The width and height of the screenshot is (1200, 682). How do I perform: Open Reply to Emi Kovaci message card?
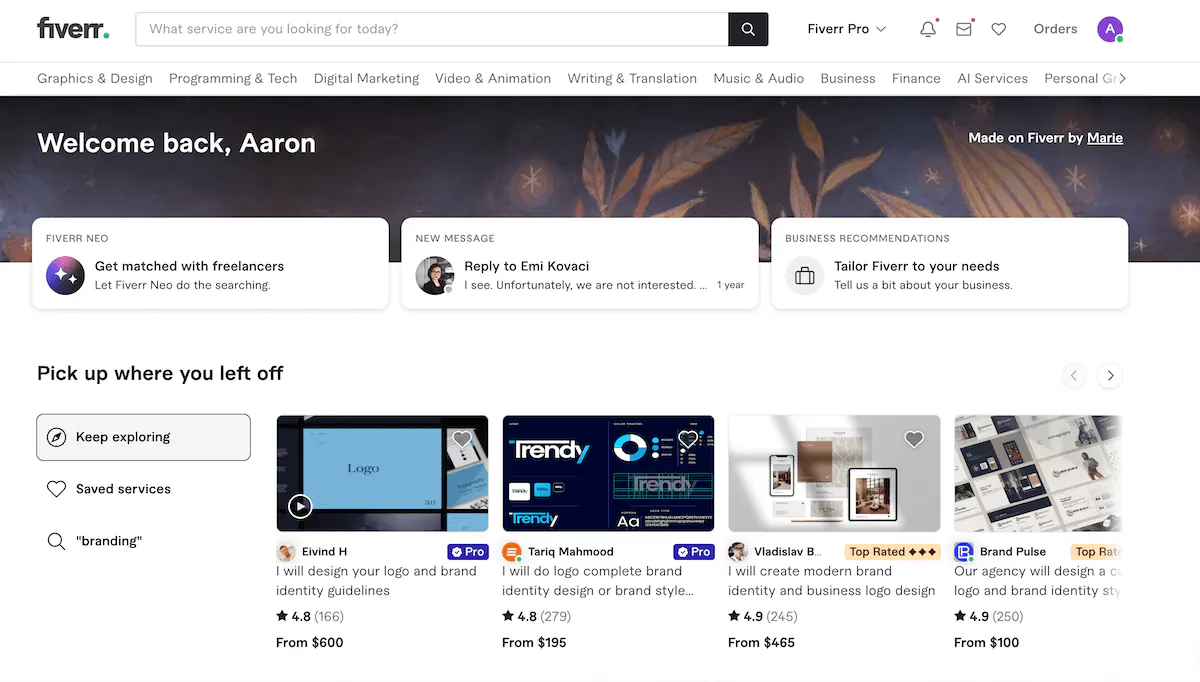click(x=580, y=264)
